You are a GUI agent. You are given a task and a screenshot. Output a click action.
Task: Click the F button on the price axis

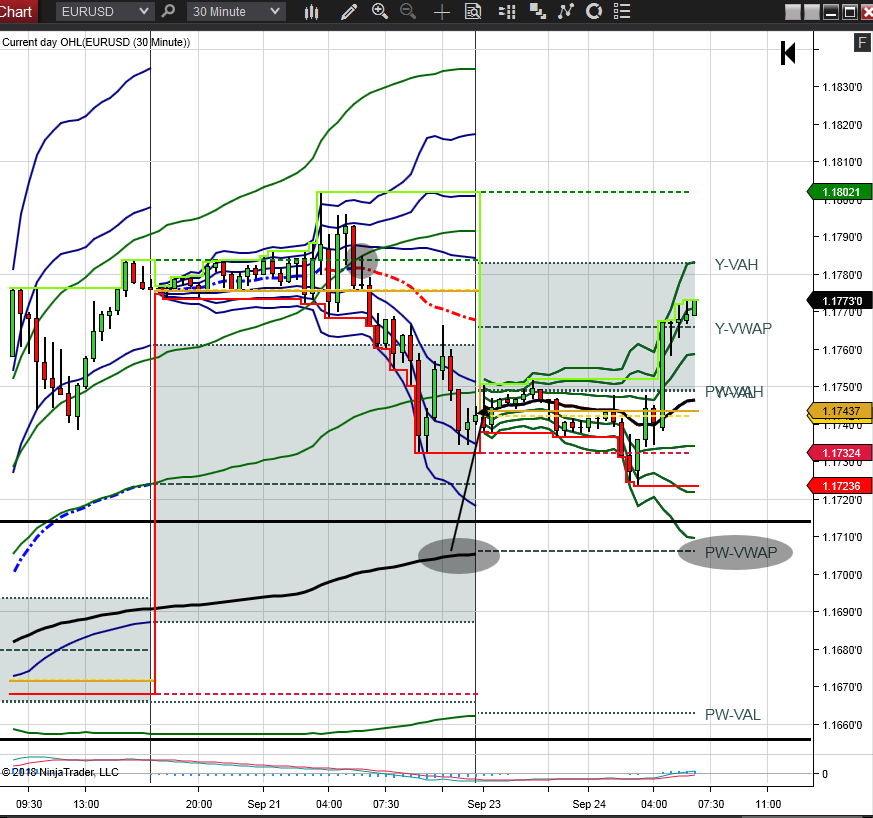[x=862, y=43]
